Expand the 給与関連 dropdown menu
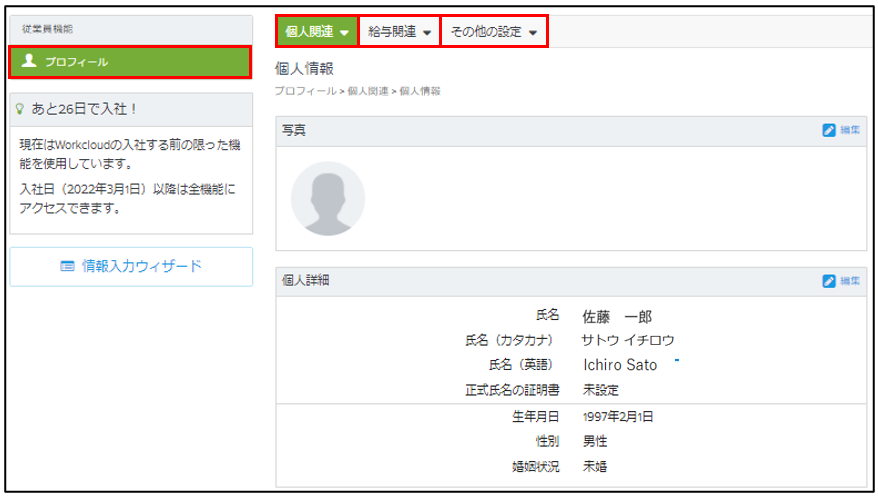878x498 pixels. [x=399, y=31]
